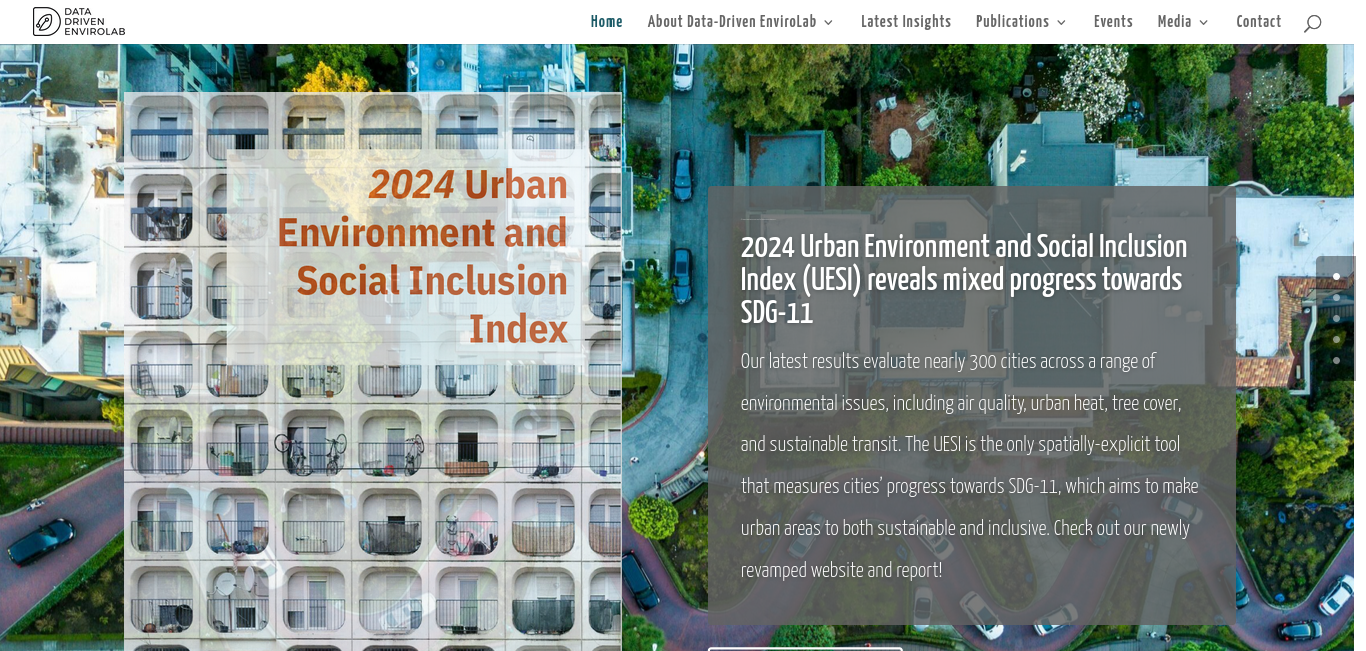Expand the Publications dropdown chevron
Screen dimensions: 1366x651
(1061, 22)
